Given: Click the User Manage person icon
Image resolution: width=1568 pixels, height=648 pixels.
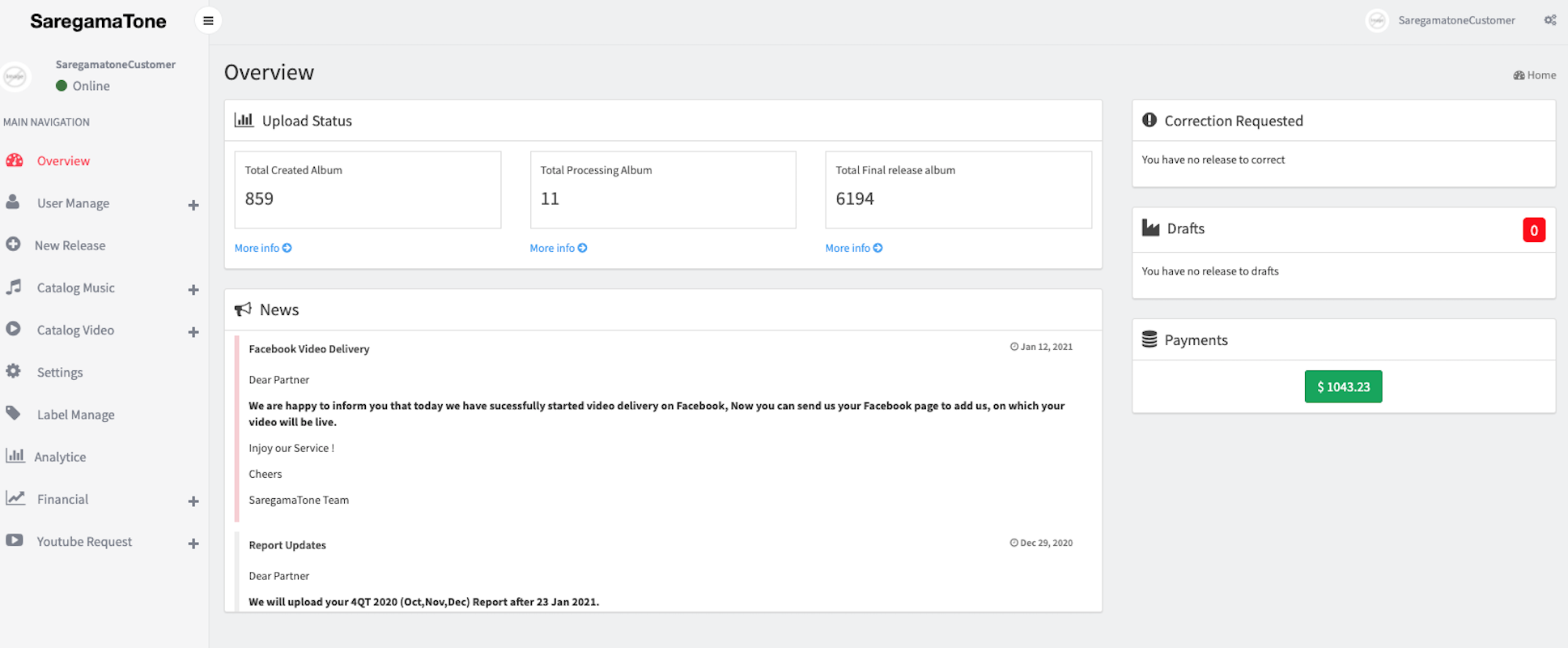Looking at the screenshot, I should pyautogui.click(x=13, y=202).
